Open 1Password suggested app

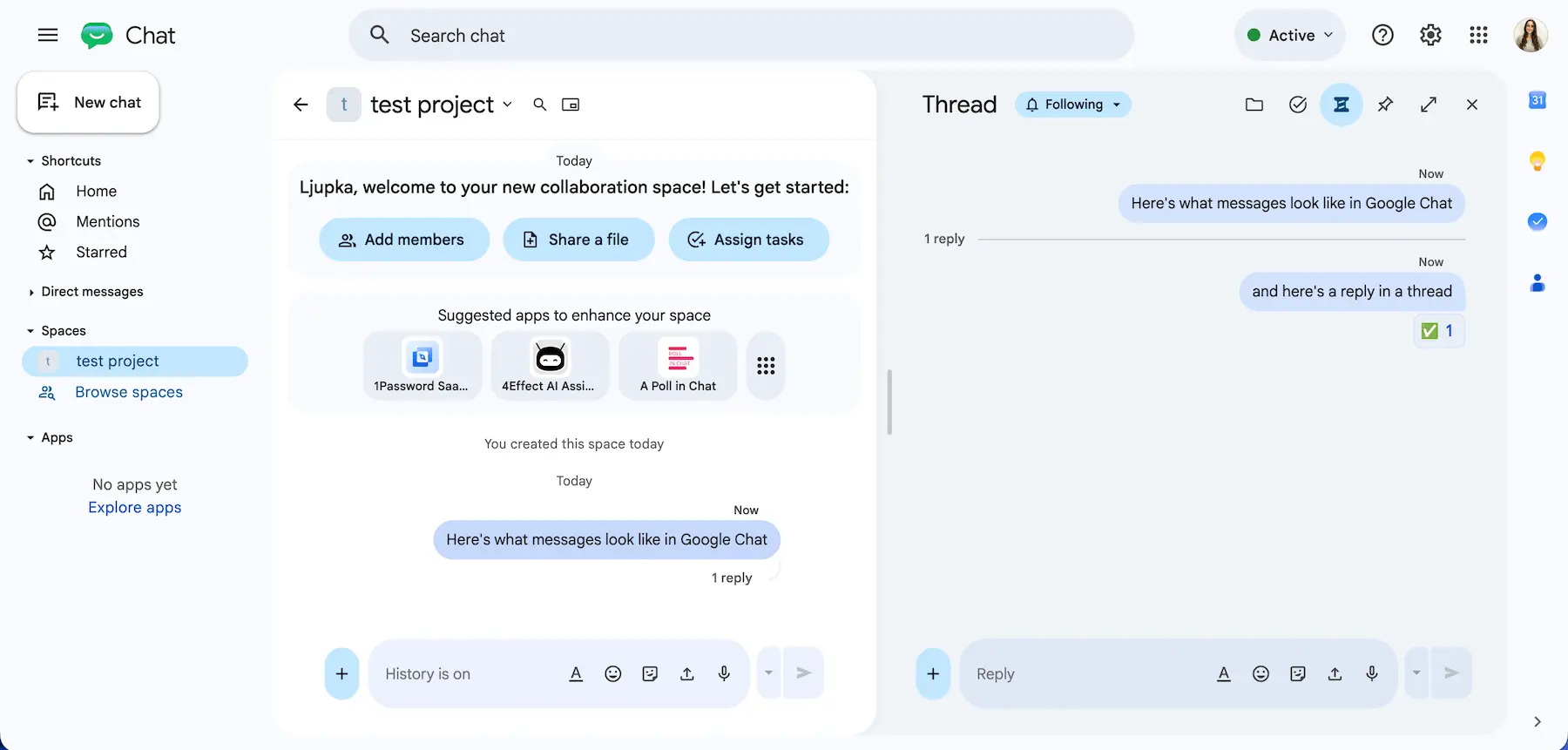tap(422, 366)
